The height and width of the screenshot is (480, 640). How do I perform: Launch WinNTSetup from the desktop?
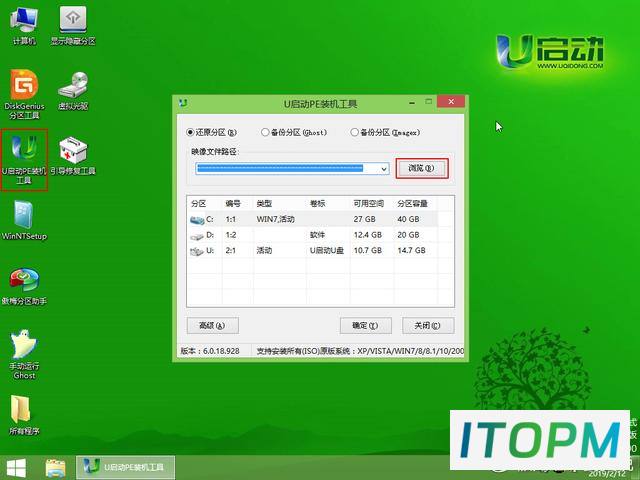pyautogui.click(x=24, y=220)
